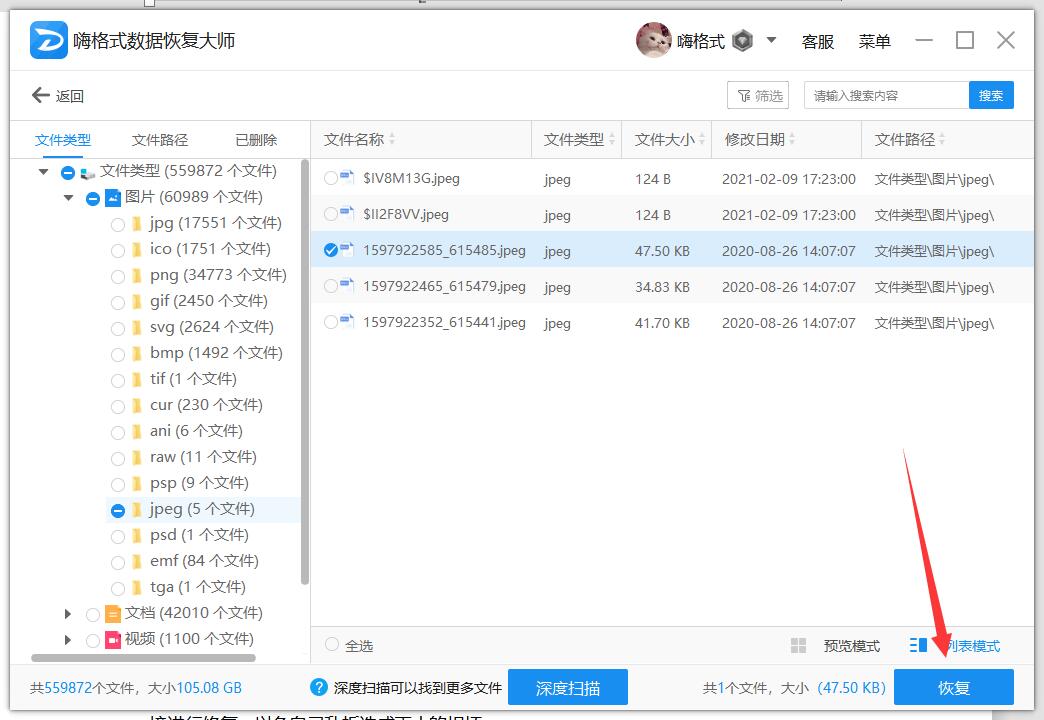This screenshot has height=720, width=1044.
Task: Collapse the 文件类型 root tree node
Action: pos(44,172)
